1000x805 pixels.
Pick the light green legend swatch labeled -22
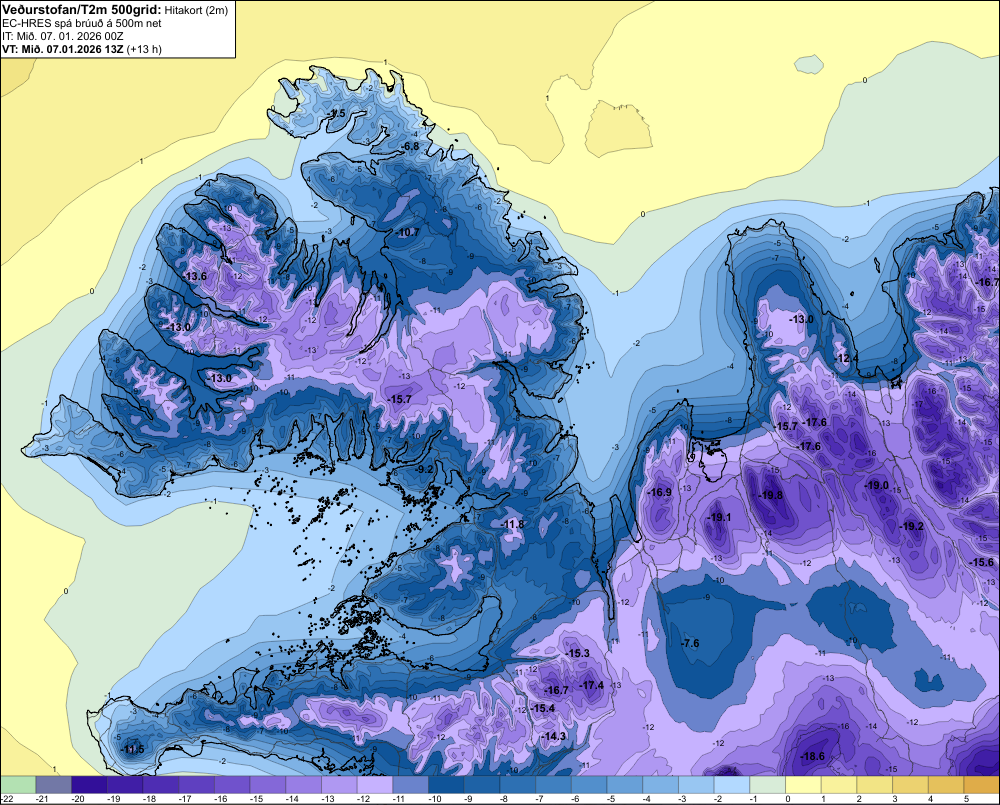18,785
